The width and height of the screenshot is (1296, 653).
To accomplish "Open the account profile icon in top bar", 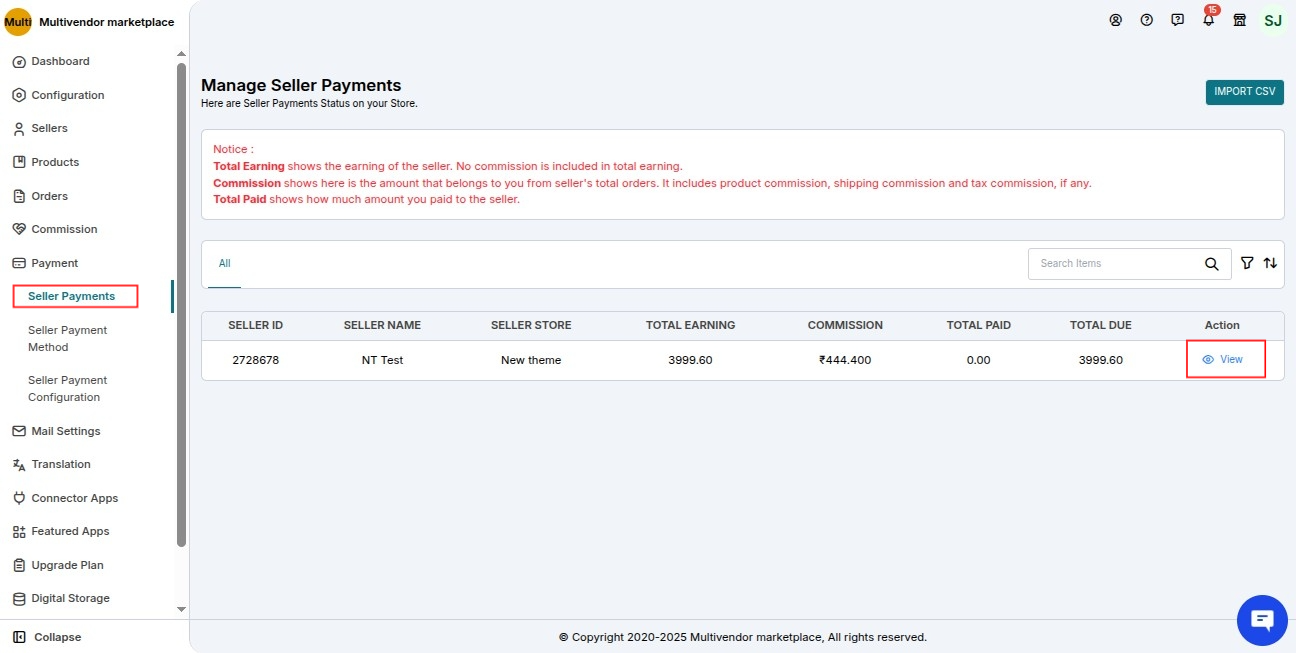I will point(1115,20).
